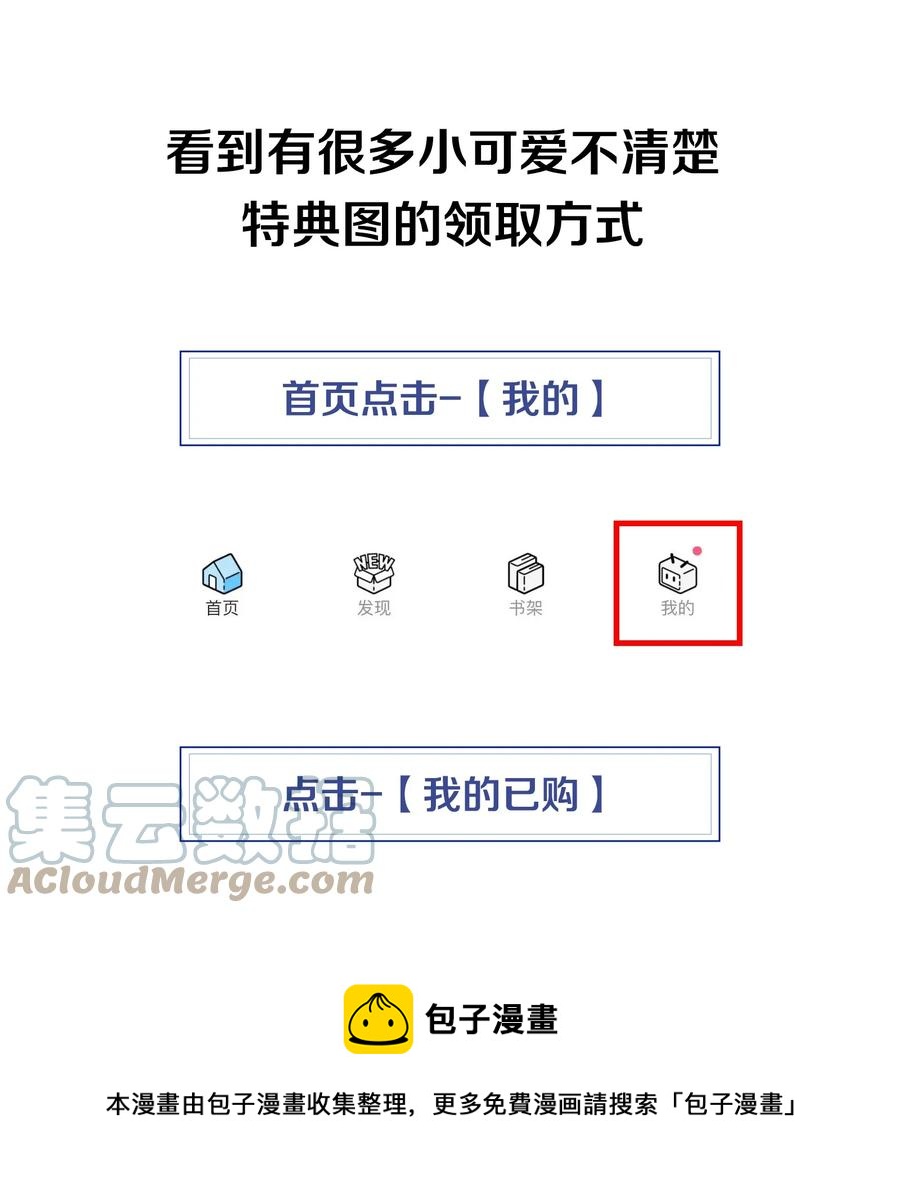The image size is (900, 1195).
Task: Click the yellow 包子漫畫 bun logo
Action: click(x=378, y=1019)
